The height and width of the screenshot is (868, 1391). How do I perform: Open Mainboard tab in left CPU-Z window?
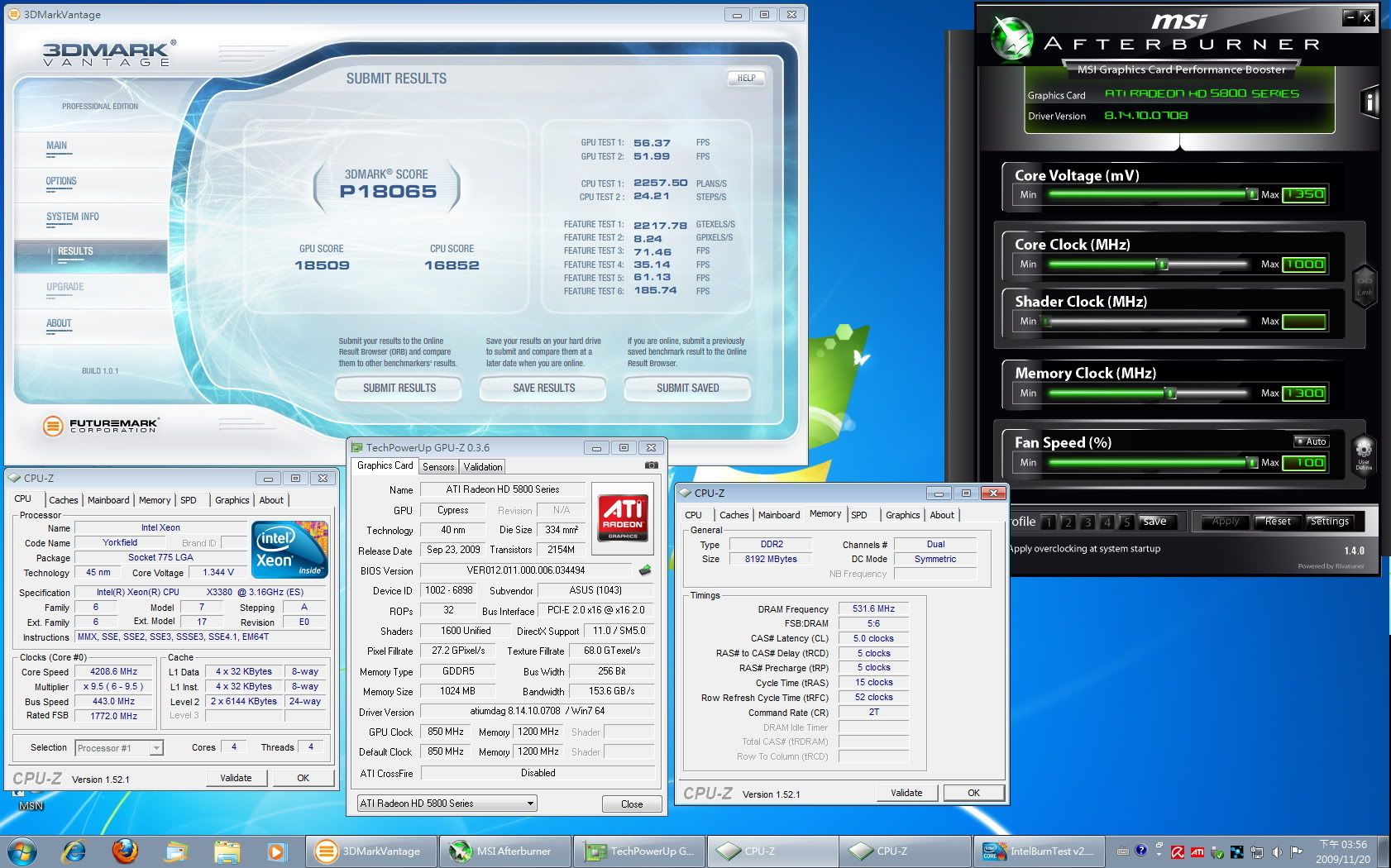pyautogui.click(x=108, y=500)
